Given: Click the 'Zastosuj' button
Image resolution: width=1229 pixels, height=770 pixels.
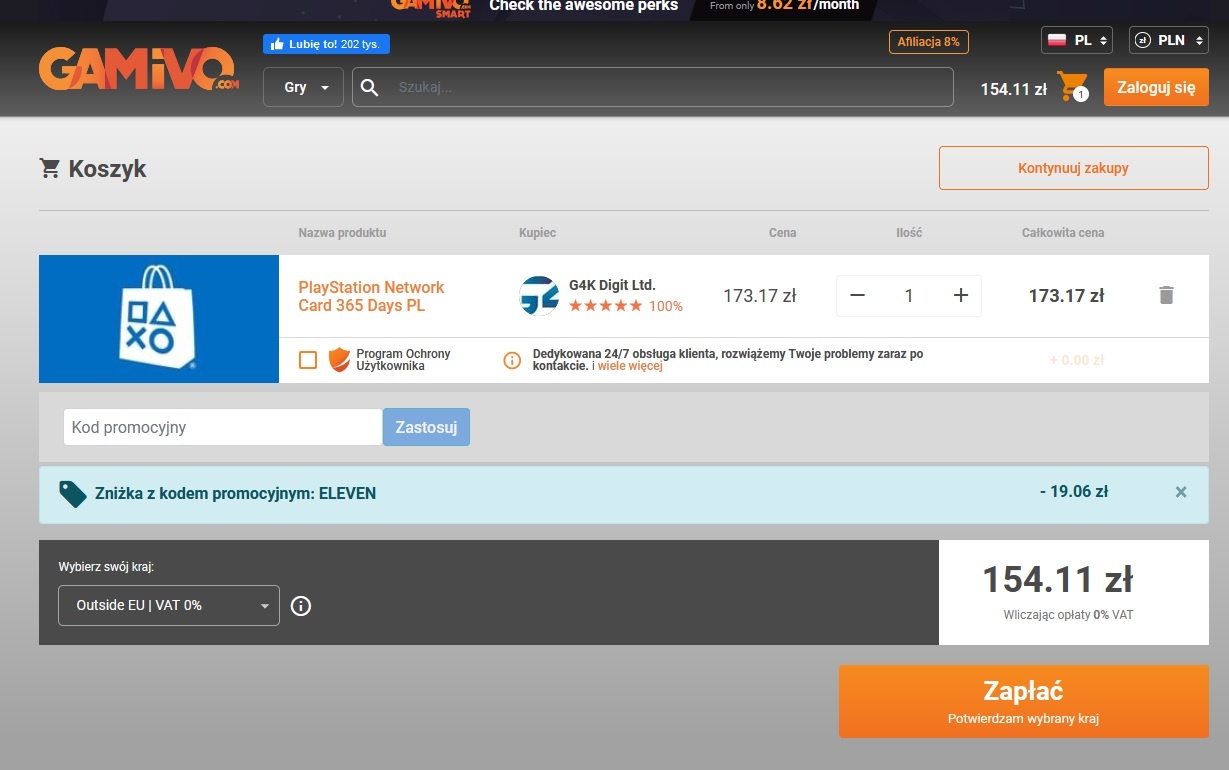Looking at the screenshot, I should [426, 427].
